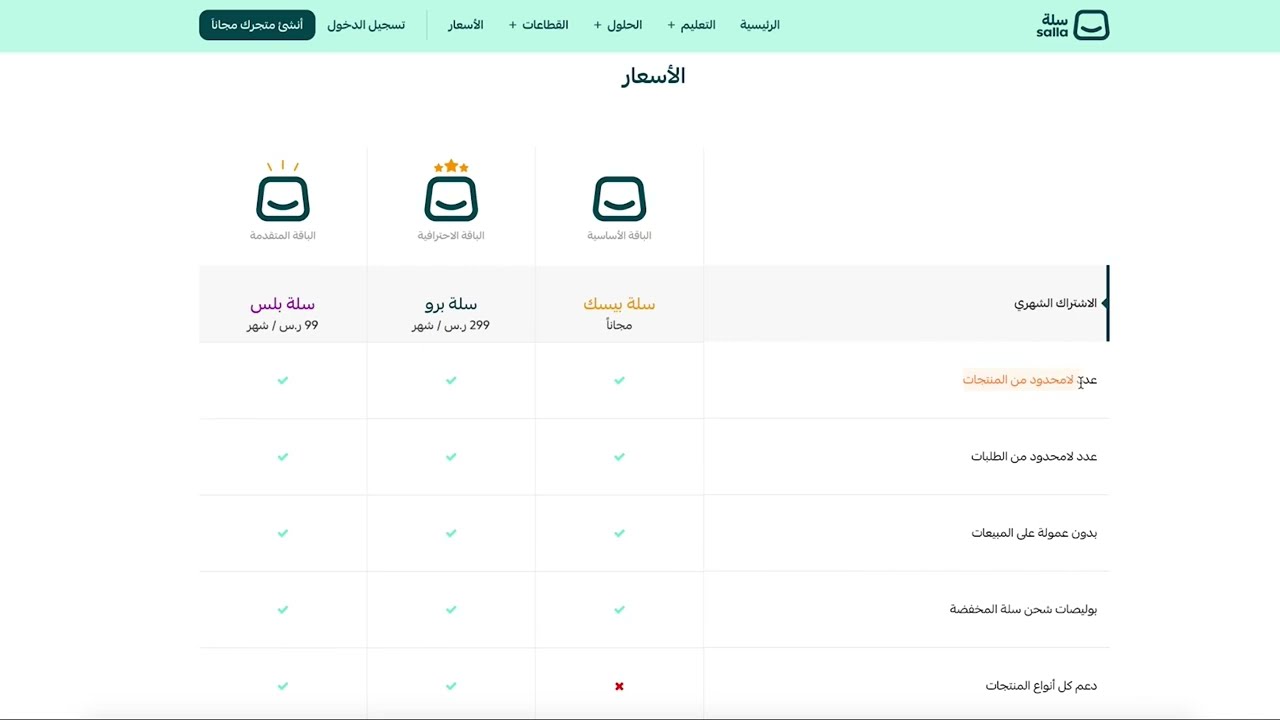Click the الباقة الأساسية basket icon
This screenshot has width=1280, height=720.
(619, 198)
